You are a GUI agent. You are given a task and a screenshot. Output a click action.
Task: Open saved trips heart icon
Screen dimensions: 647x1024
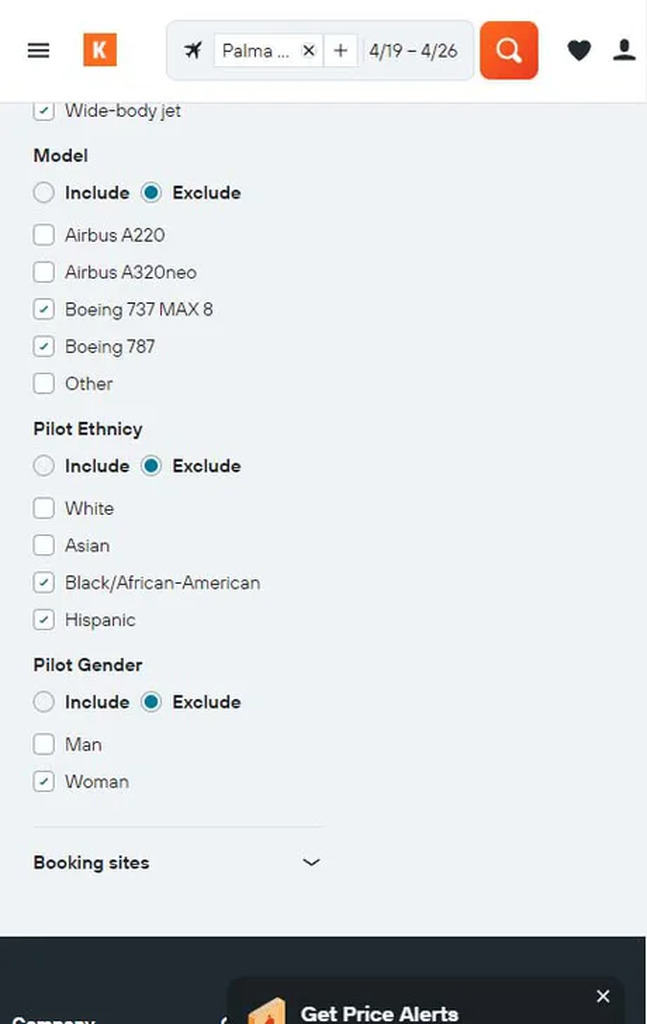click(x=578, y=50)
